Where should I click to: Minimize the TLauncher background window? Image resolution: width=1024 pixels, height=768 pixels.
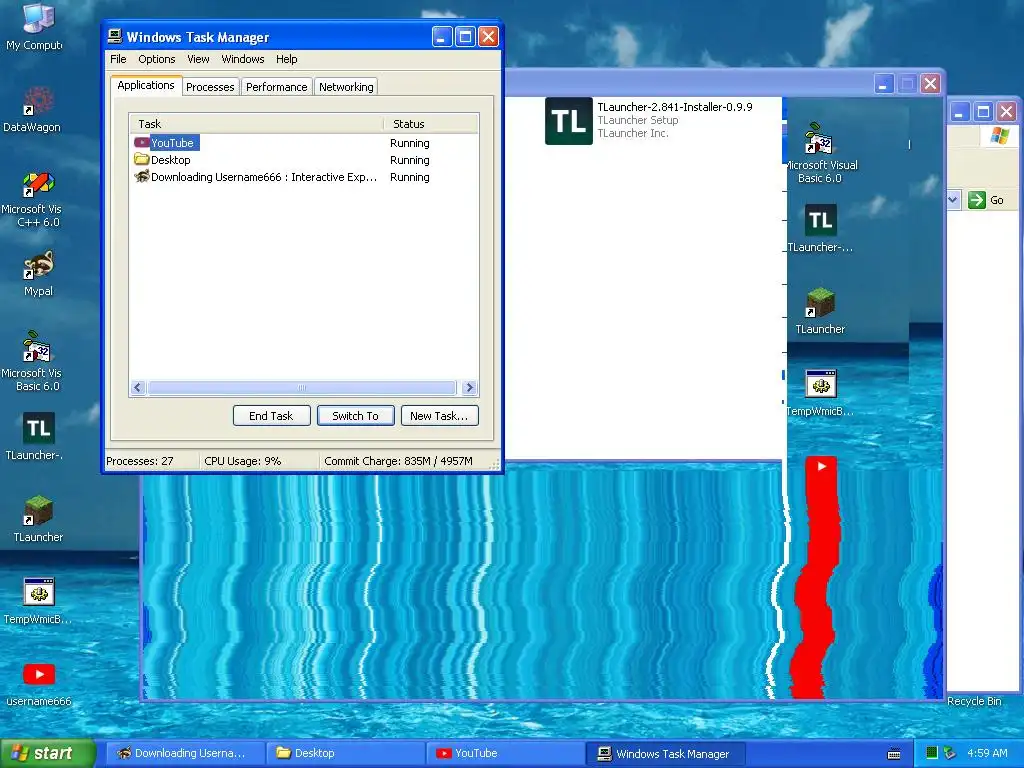(x=884, y=84)
